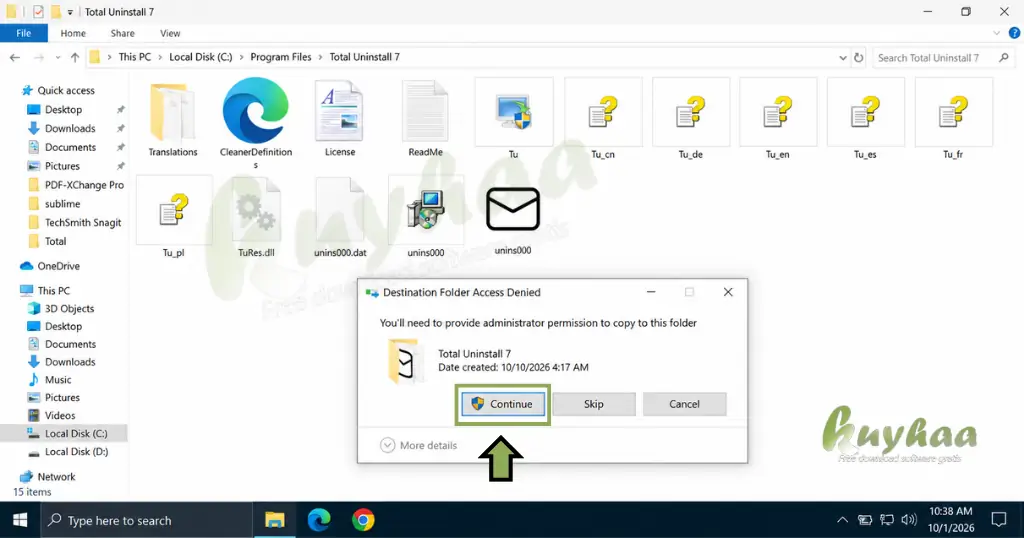Click This PC in the breadcrumb path
Viewport: 1024px width, 538px height.
135,57
